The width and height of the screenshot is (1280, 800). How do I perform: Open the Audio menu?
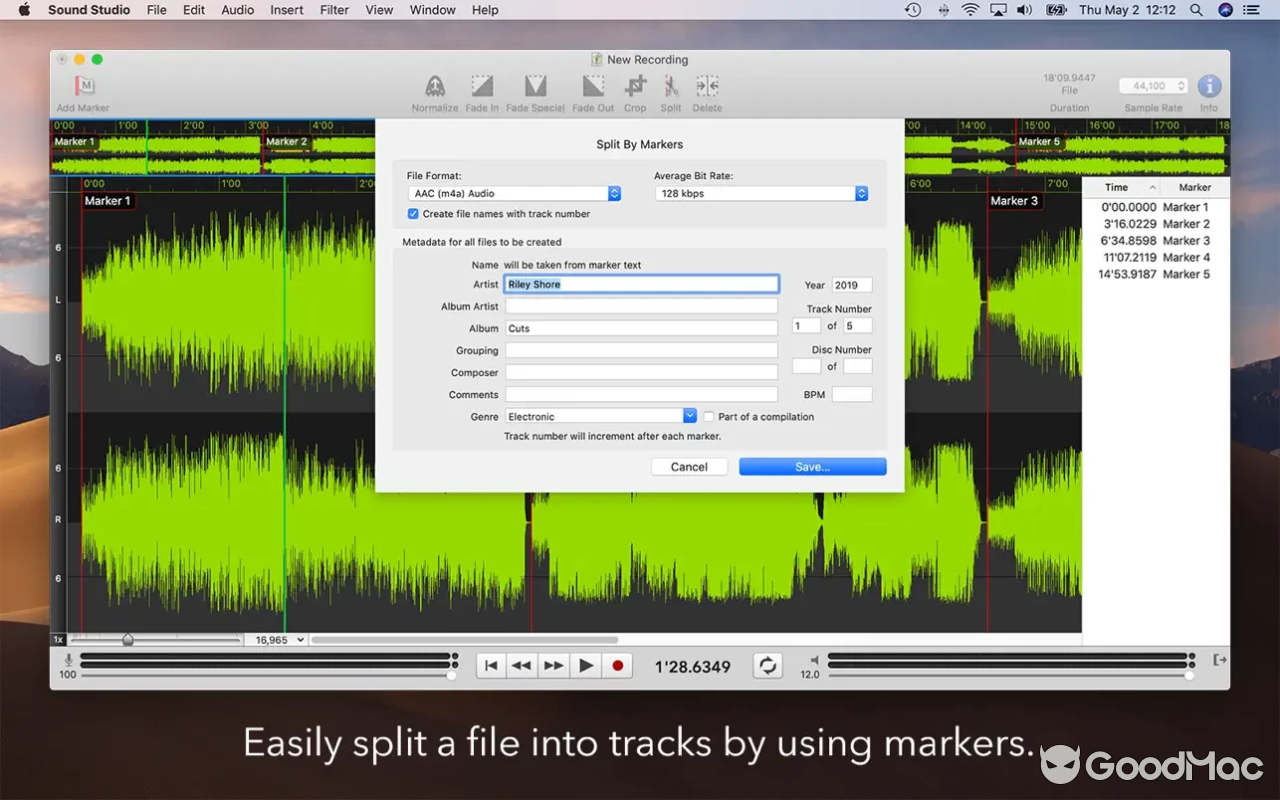pos(237,10)
